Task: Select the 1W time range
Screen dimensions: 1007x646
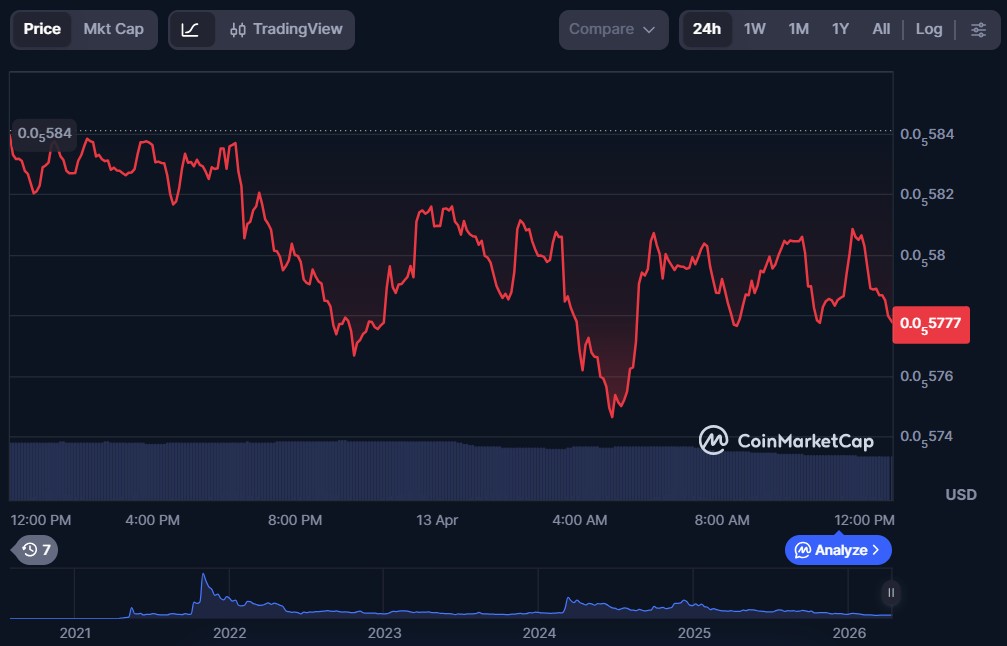Action: [x=755, y=29]
